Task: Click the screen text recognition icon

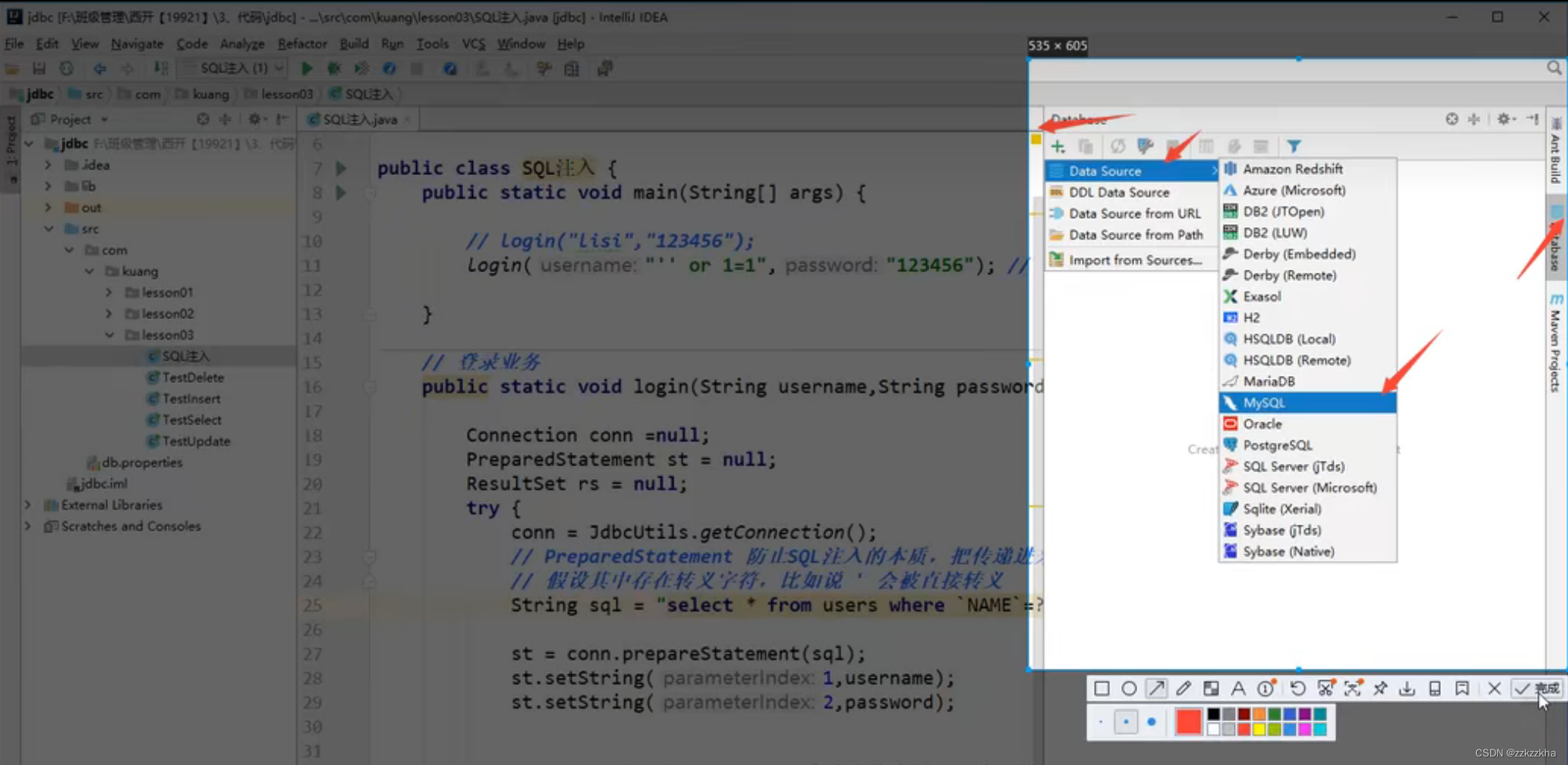Action: 1353,689
